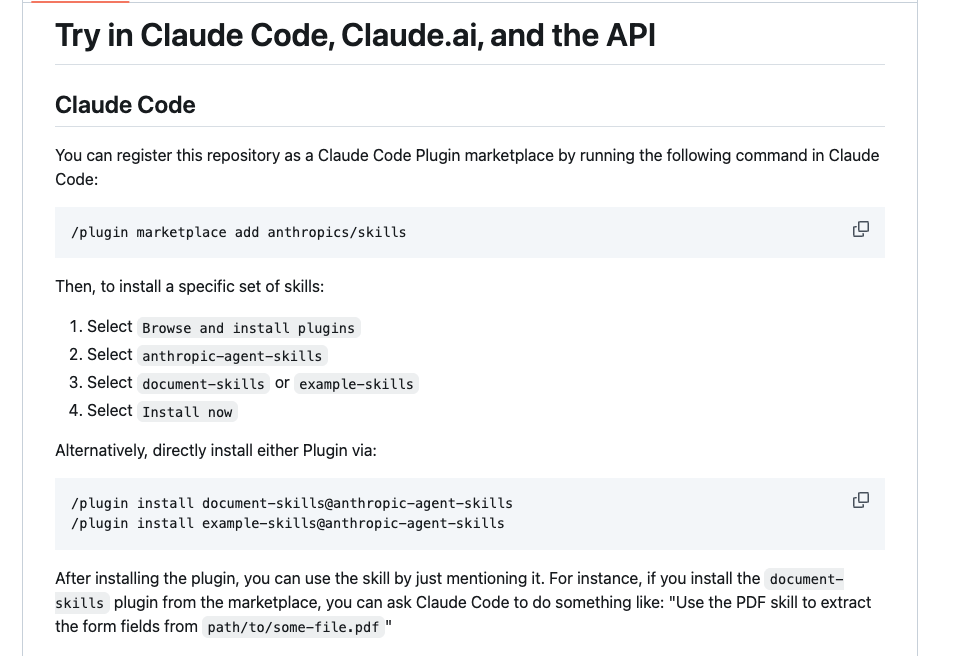Click the "Install now" inline code

[x=187, y=412]
